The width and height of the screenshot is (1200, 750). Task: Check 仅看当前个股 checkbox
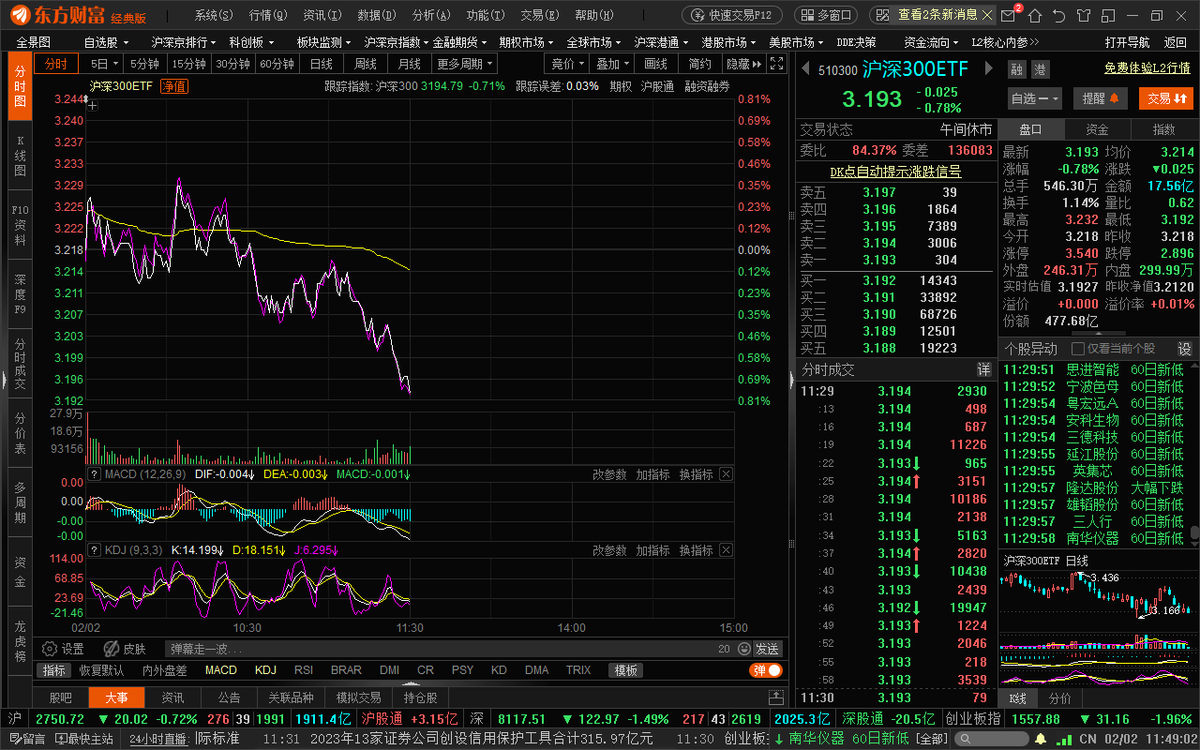point(1078,348)
